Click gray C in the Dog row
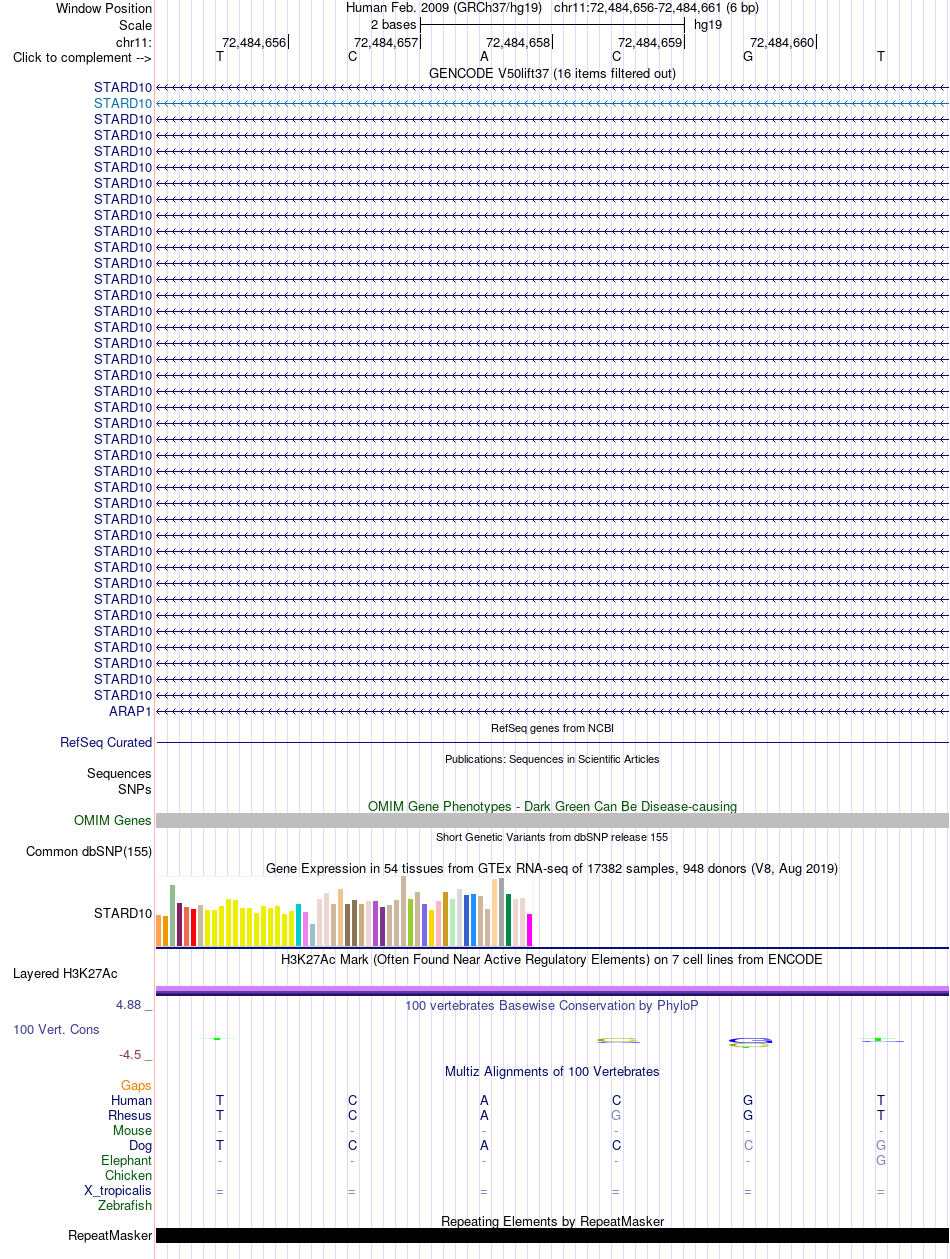 tap(748, 1145)
